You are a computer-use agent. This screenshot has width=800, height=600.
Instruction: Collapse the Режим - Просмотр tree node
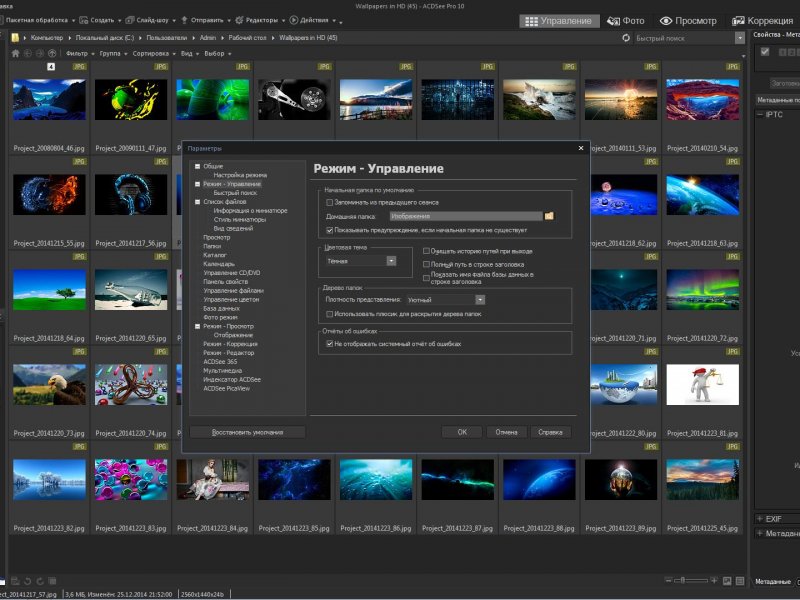tap(197, 326)
